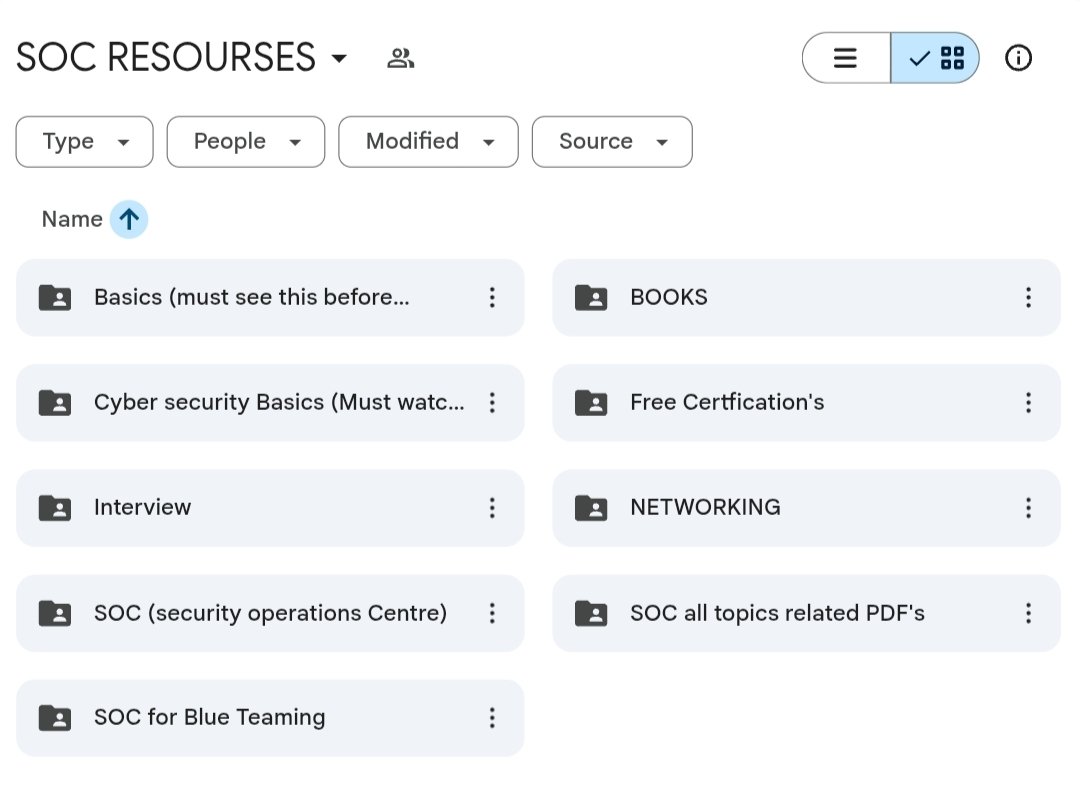This screenshot has height=788, width=1080.
Task: Open the Modified filter dropdown
Action: [428, 142]
